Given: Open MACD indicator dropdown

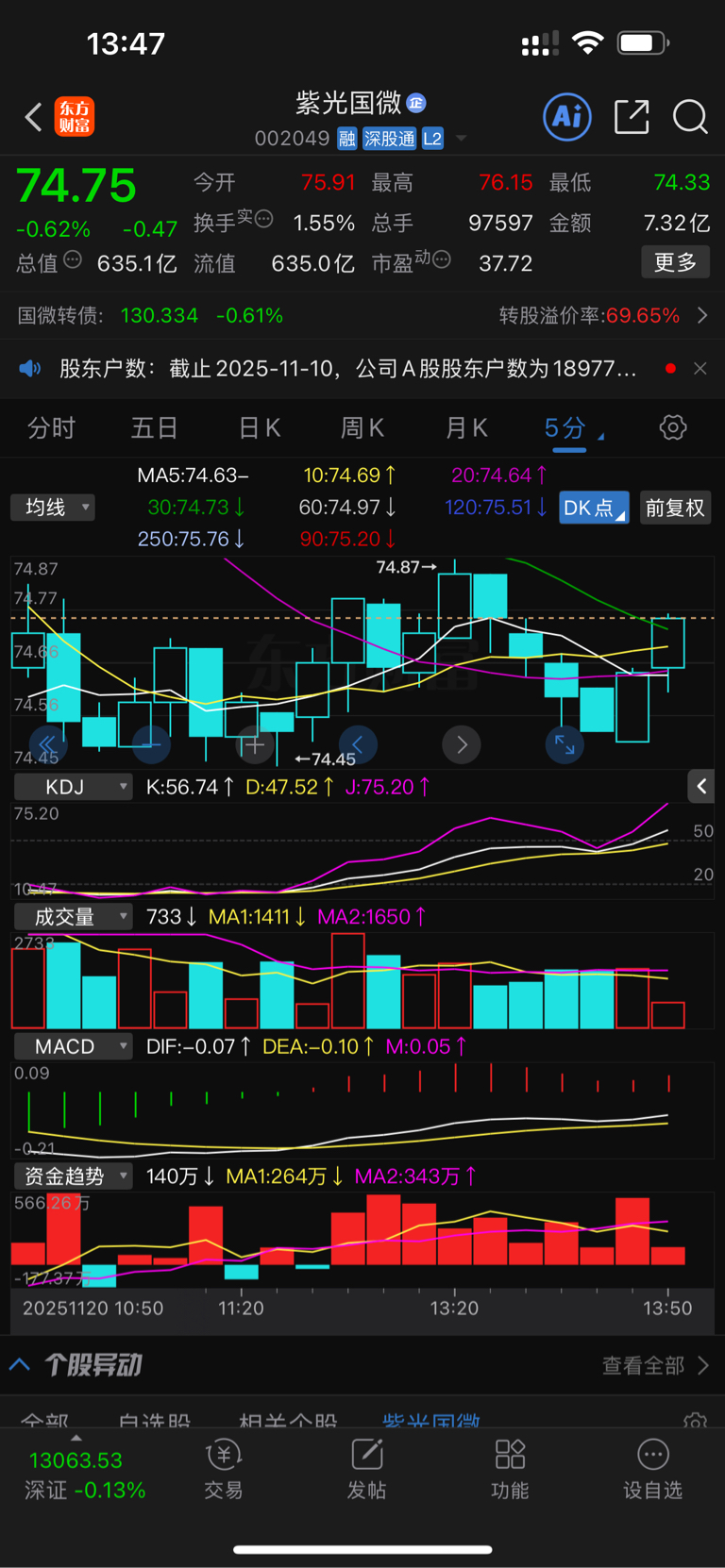Looking at the screenshot, I should (x=73, y=1046).
